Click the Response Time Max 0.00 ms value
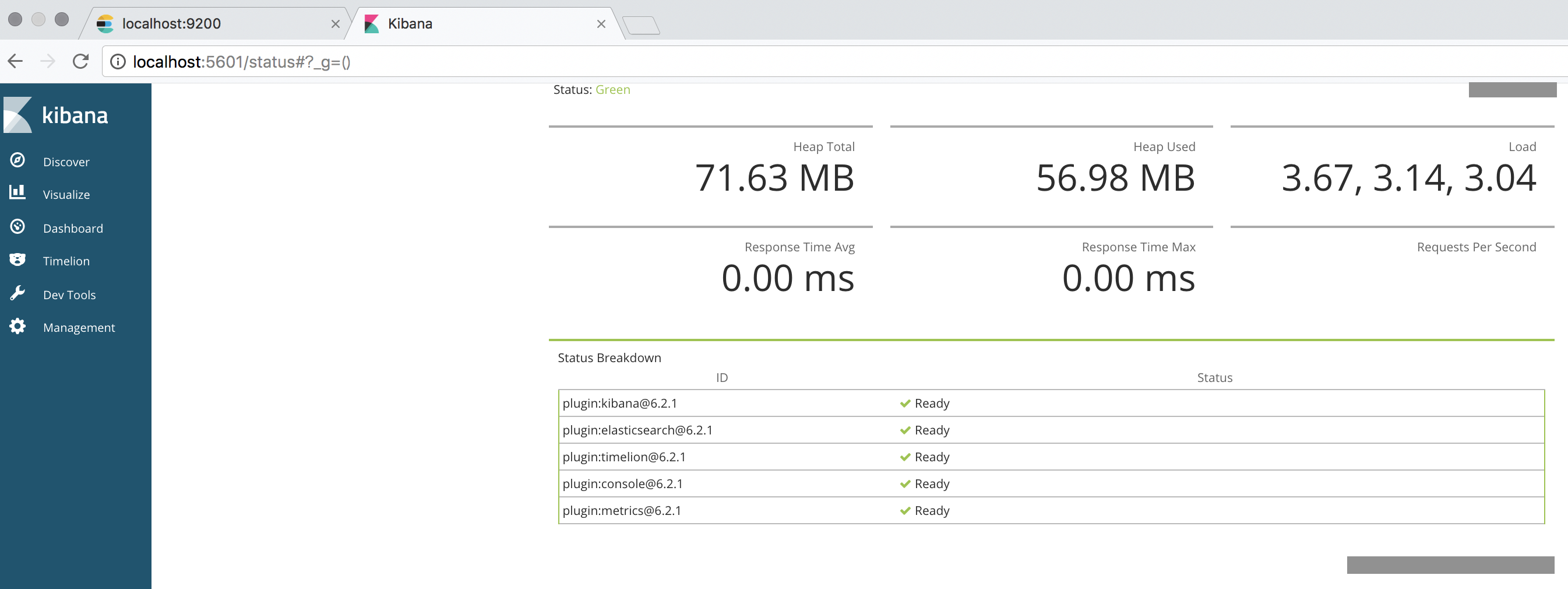1568x589 pixels. 1129,278
